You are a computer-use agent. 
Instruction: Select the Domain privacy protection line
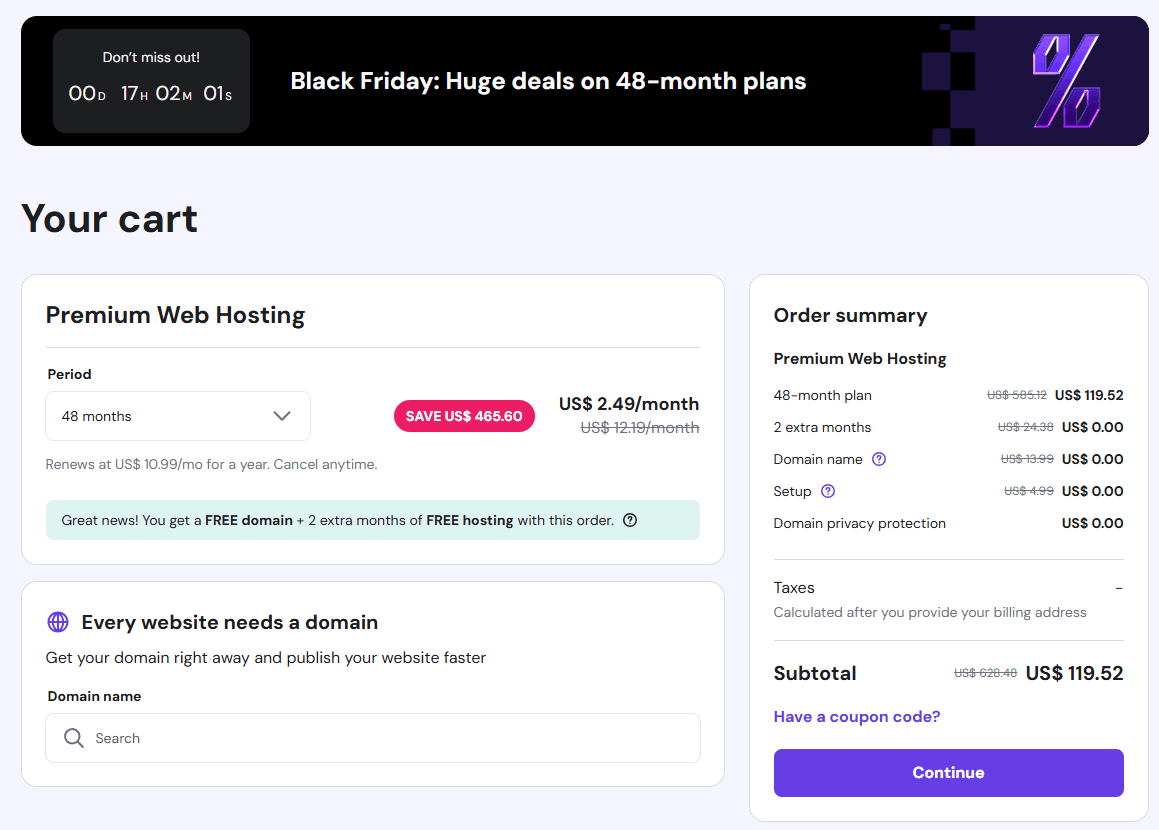(859, 522)
